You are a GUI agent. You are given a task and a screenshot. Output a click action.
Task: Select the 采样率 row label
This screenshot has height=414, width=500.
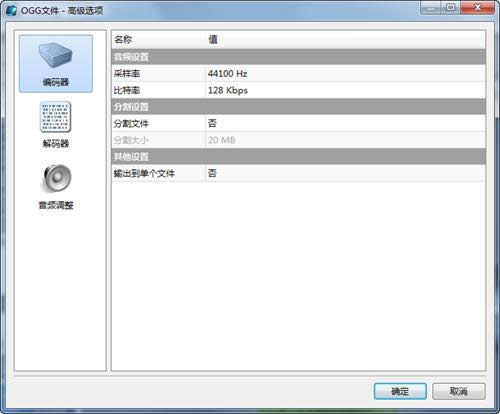[x=127, y=73]
